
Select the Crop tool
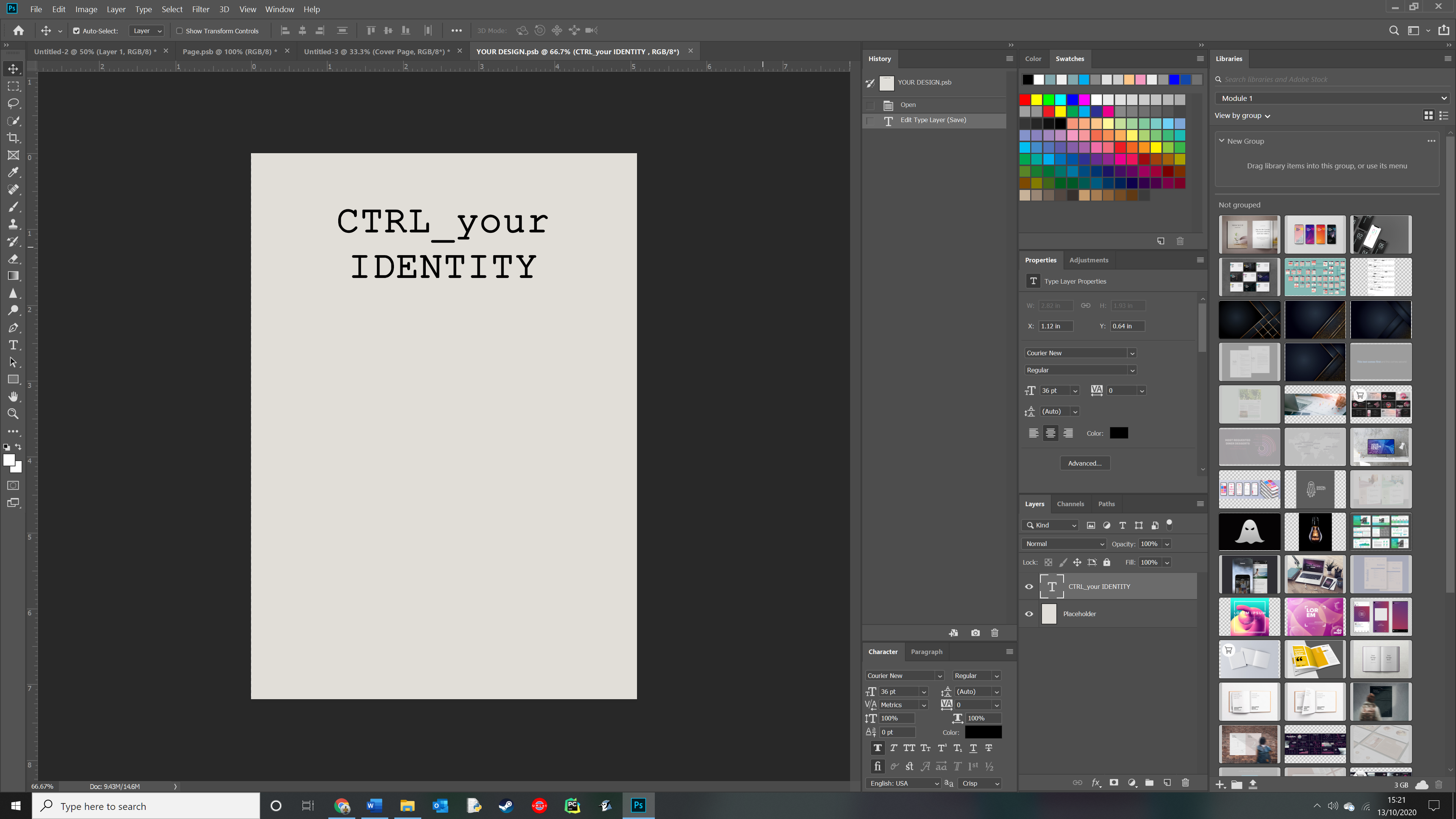[13, 138]
